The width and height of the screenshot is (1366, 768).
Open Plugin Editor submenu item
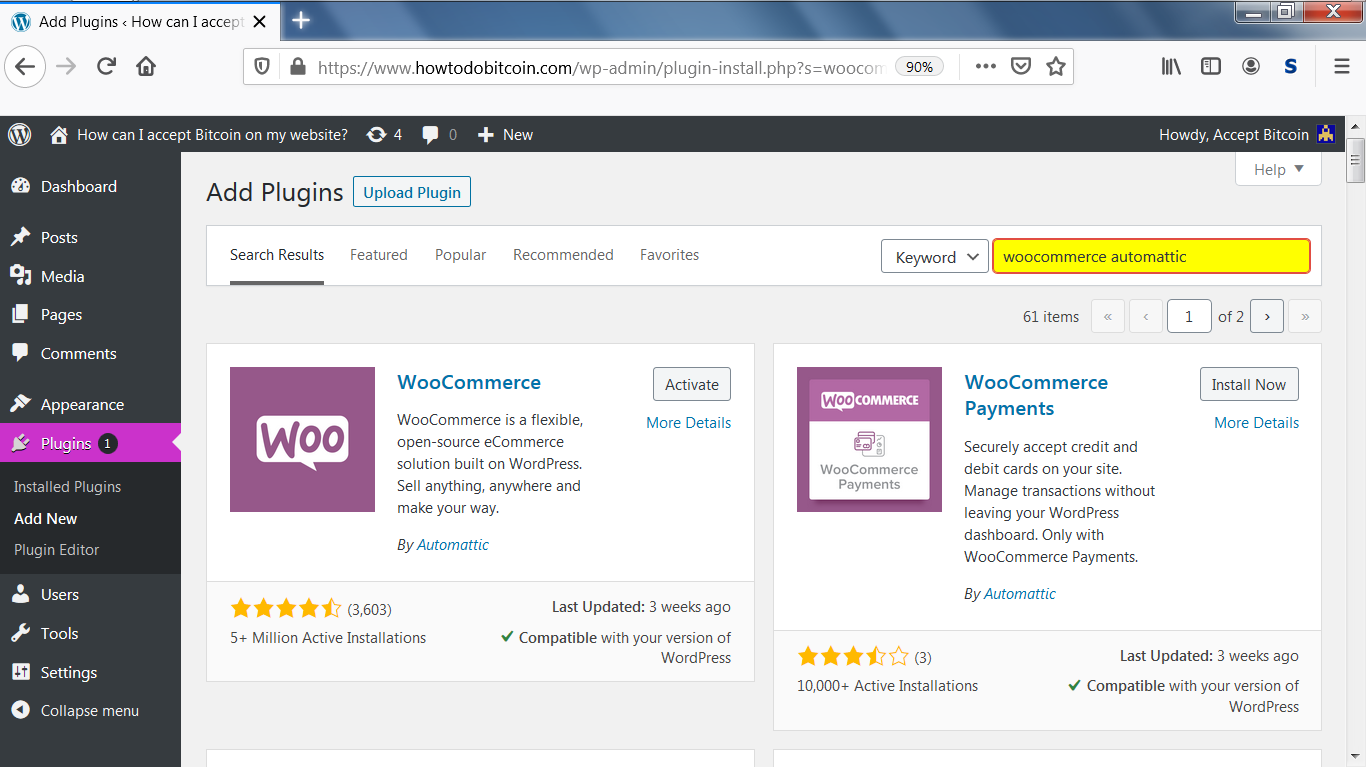coord(57,550)
